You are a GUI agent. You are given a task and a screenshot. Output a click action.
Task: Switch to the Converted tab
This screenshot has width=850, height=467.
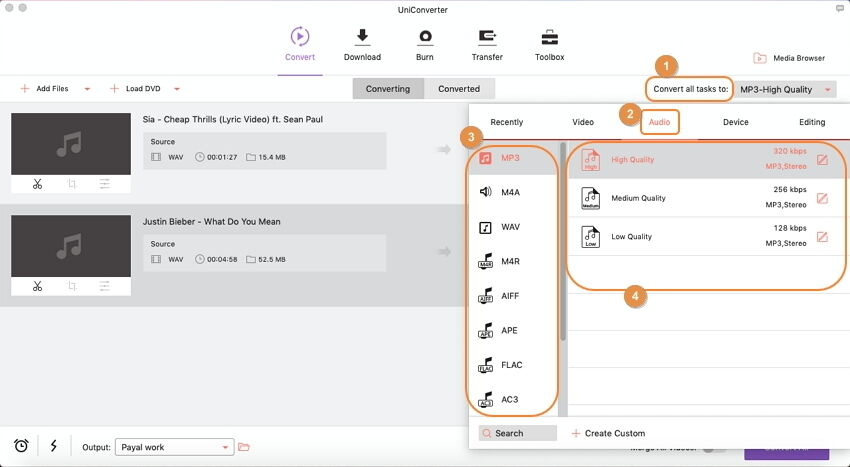coord(459,89)
